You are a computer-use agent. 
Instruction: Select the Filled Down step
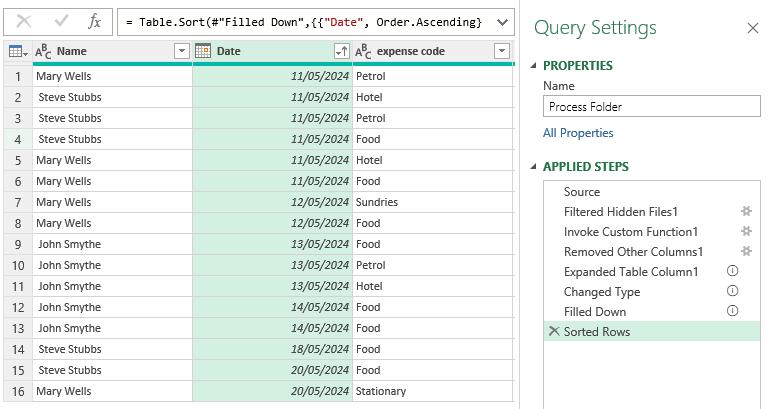(x=652, y=311)
